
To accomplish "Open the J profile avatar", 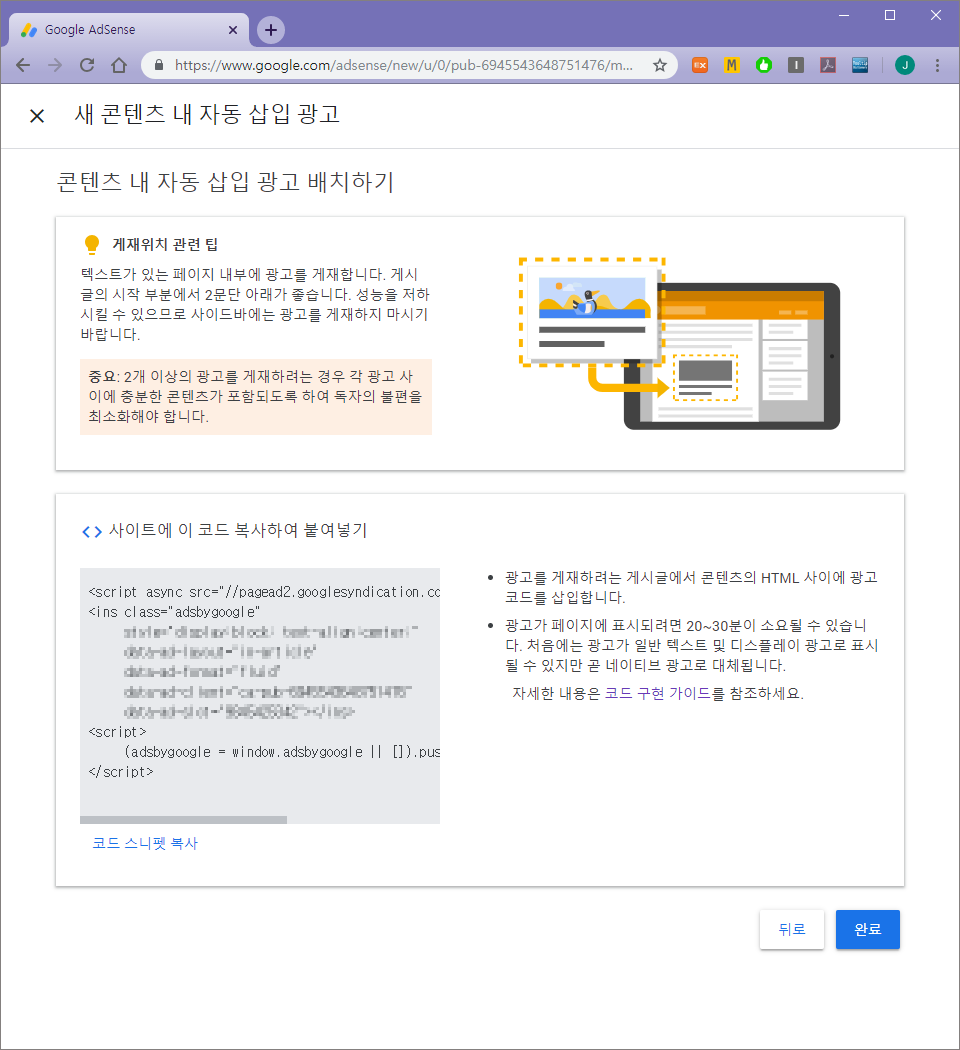I will [905, 65].
